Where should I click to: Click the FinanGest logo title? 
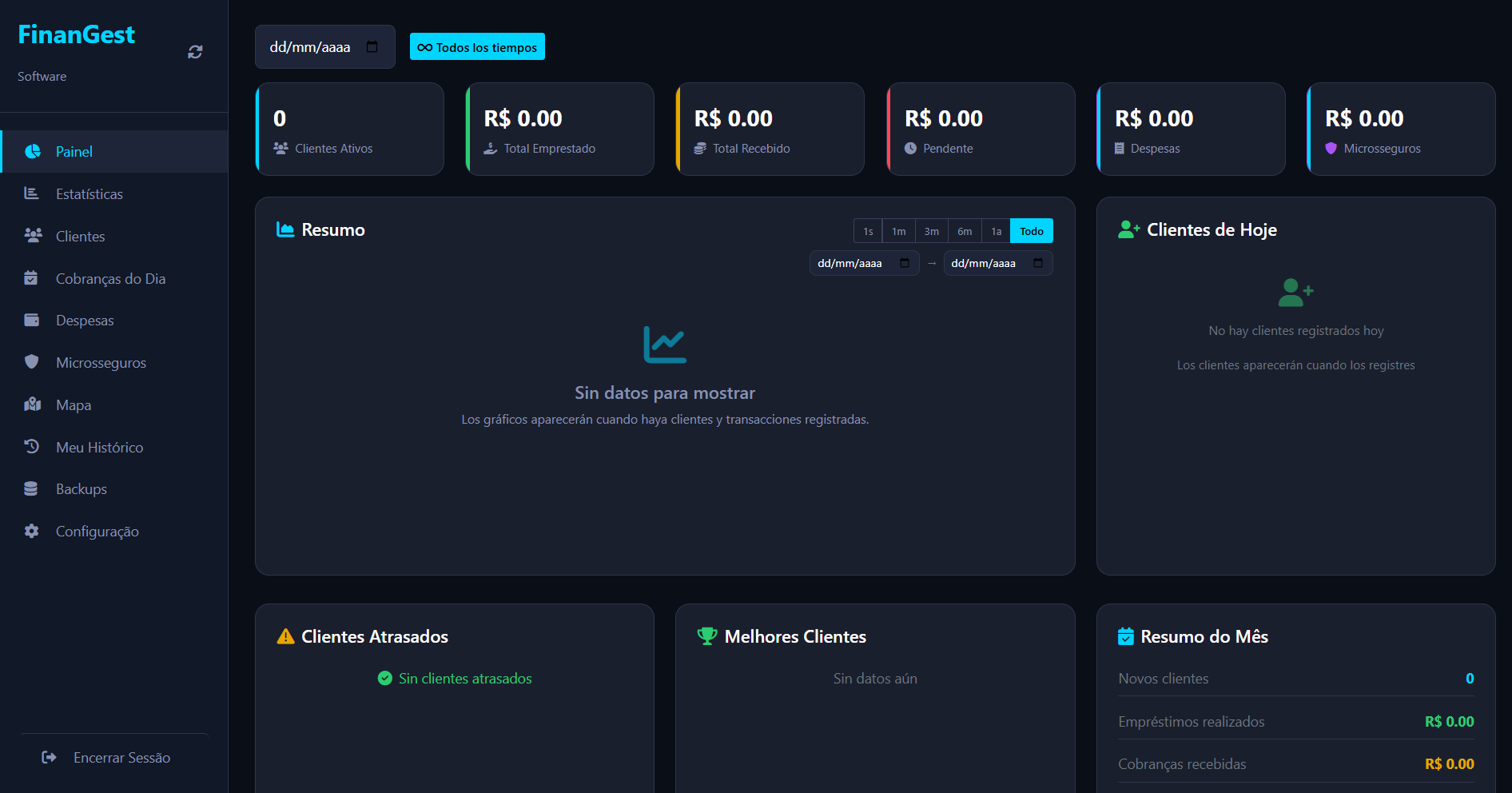(x=76, y=34)
